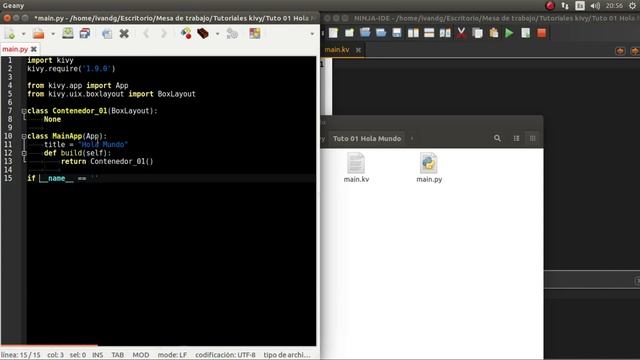The height and width of the screenshot is (360, 640).
Task: Collapse the MainApp class fold marker
Action: pyautogui.click(x=24, y=136)
